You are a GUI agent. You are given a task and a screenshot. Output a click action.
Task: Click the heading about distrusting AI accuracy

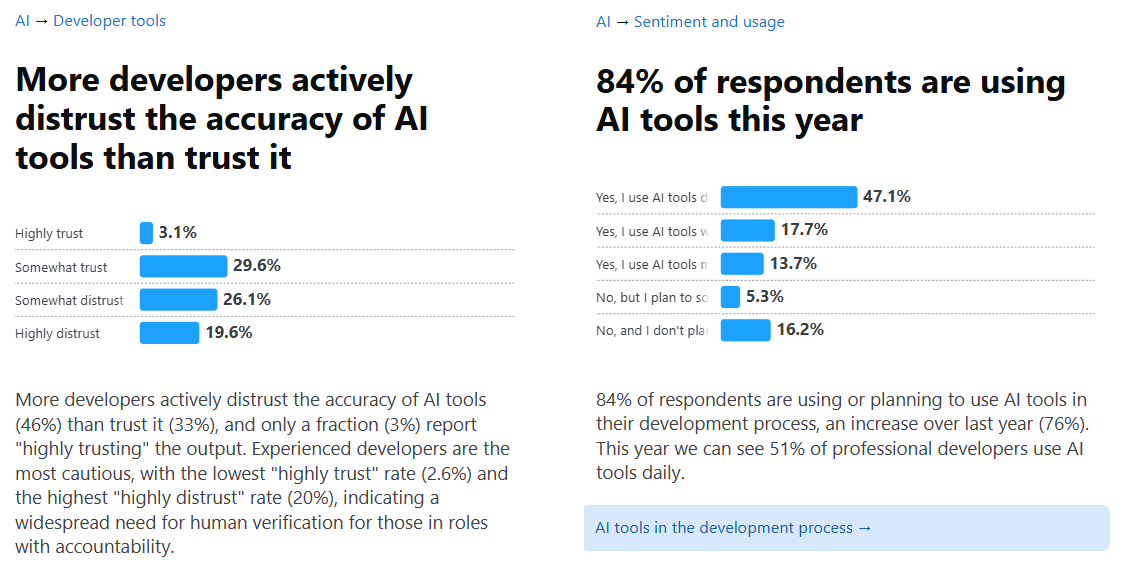click(x=222, y=118)
